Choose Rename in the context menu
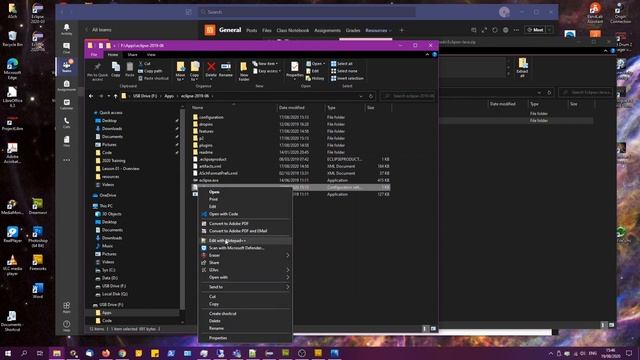640x360 pixels. (x=245, y=328)
